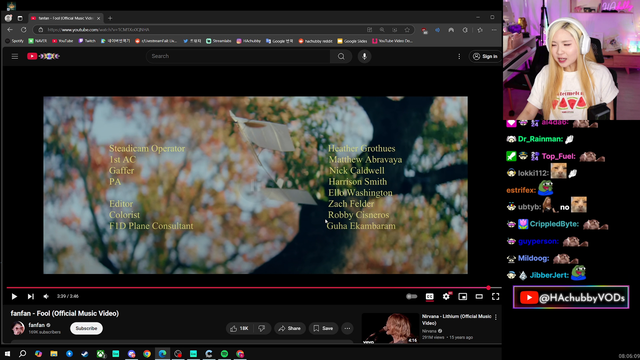
Task: Focus the YouTube search box
Action: click(238, 56)
